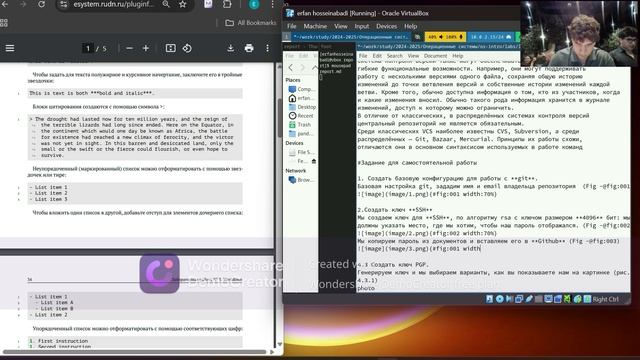Open the Chrome apps grid shortcut
Image resolution: width=640 pixels, height=360 pixels.
pos(4,23)
